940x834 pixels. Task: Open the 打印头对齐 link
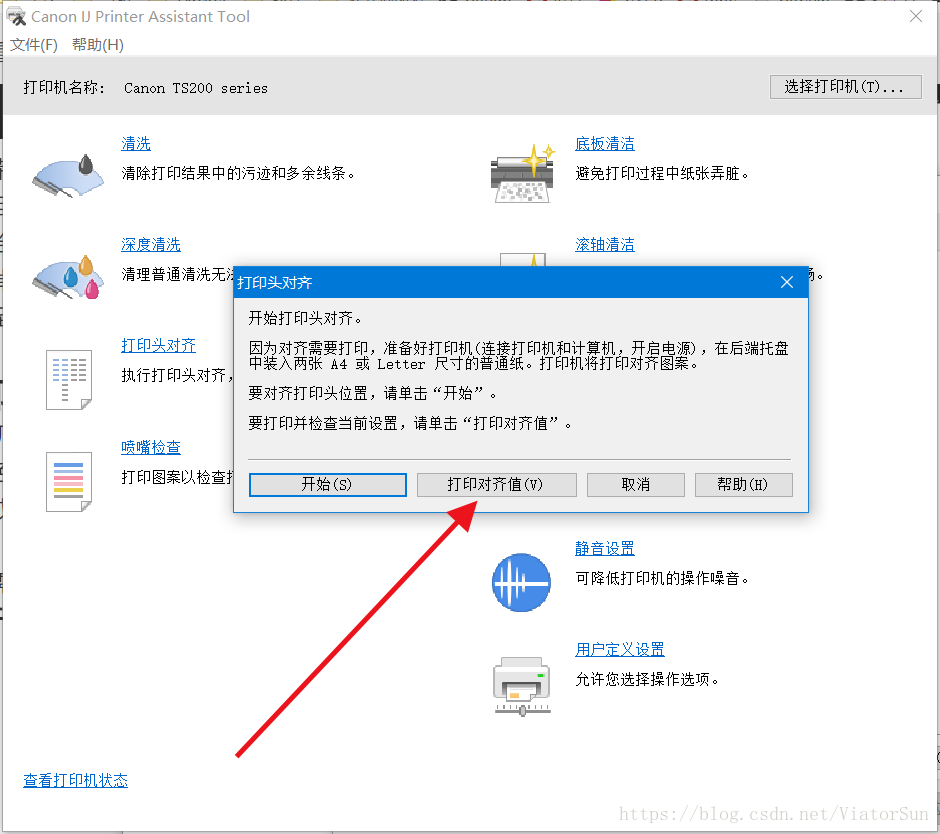pos(158,345)
